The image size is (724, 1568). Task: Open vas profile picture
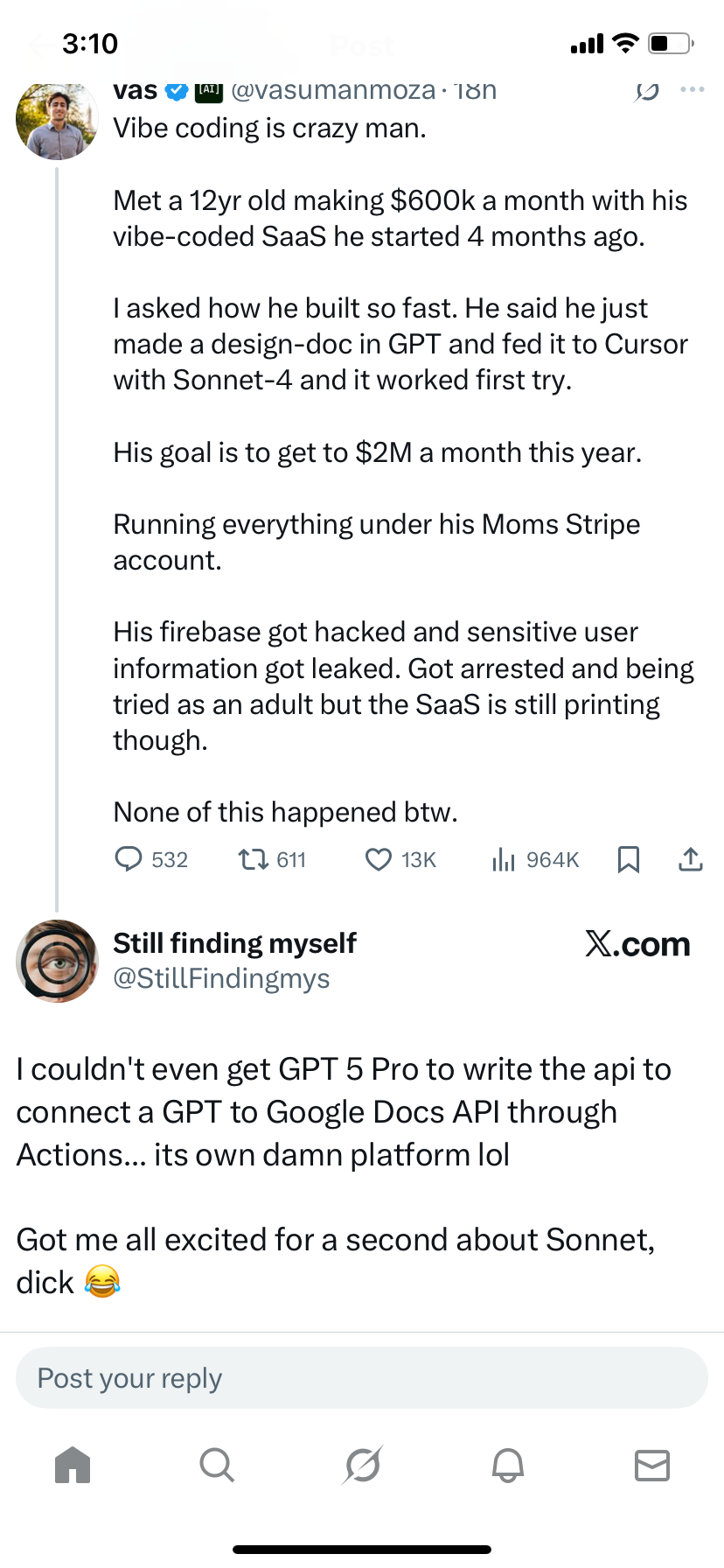[57, 120]
